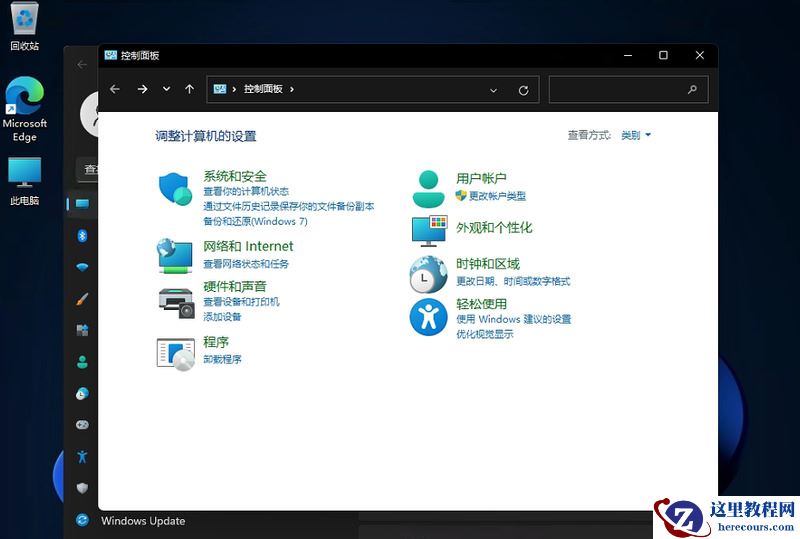Launch Microsoft Edge from desktop
This screenshot has width=800, height=539.
tap(24, 109)
